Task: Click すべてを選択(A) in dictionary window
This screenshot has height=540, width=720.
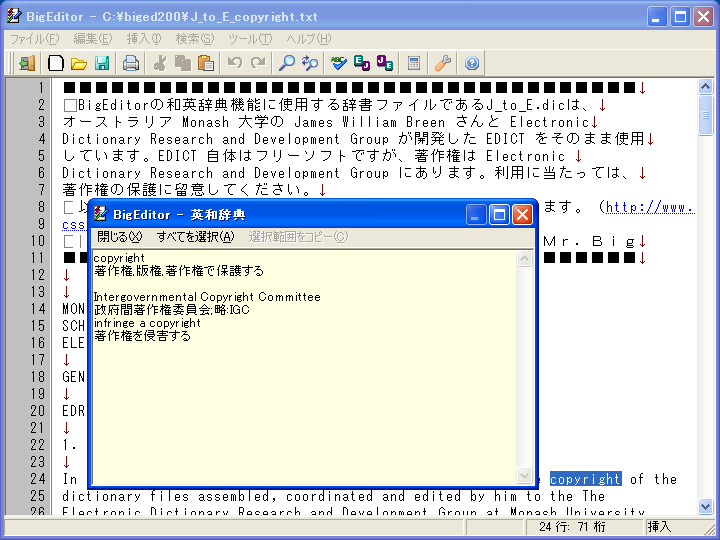Action: (x=195, y=237)
